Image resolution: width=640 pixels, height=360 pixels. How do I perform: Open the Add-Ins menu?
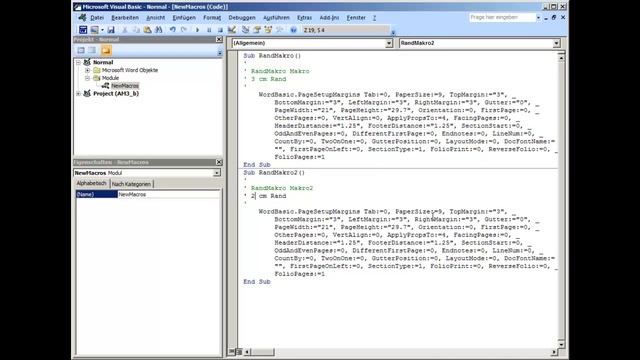(329, 18)
